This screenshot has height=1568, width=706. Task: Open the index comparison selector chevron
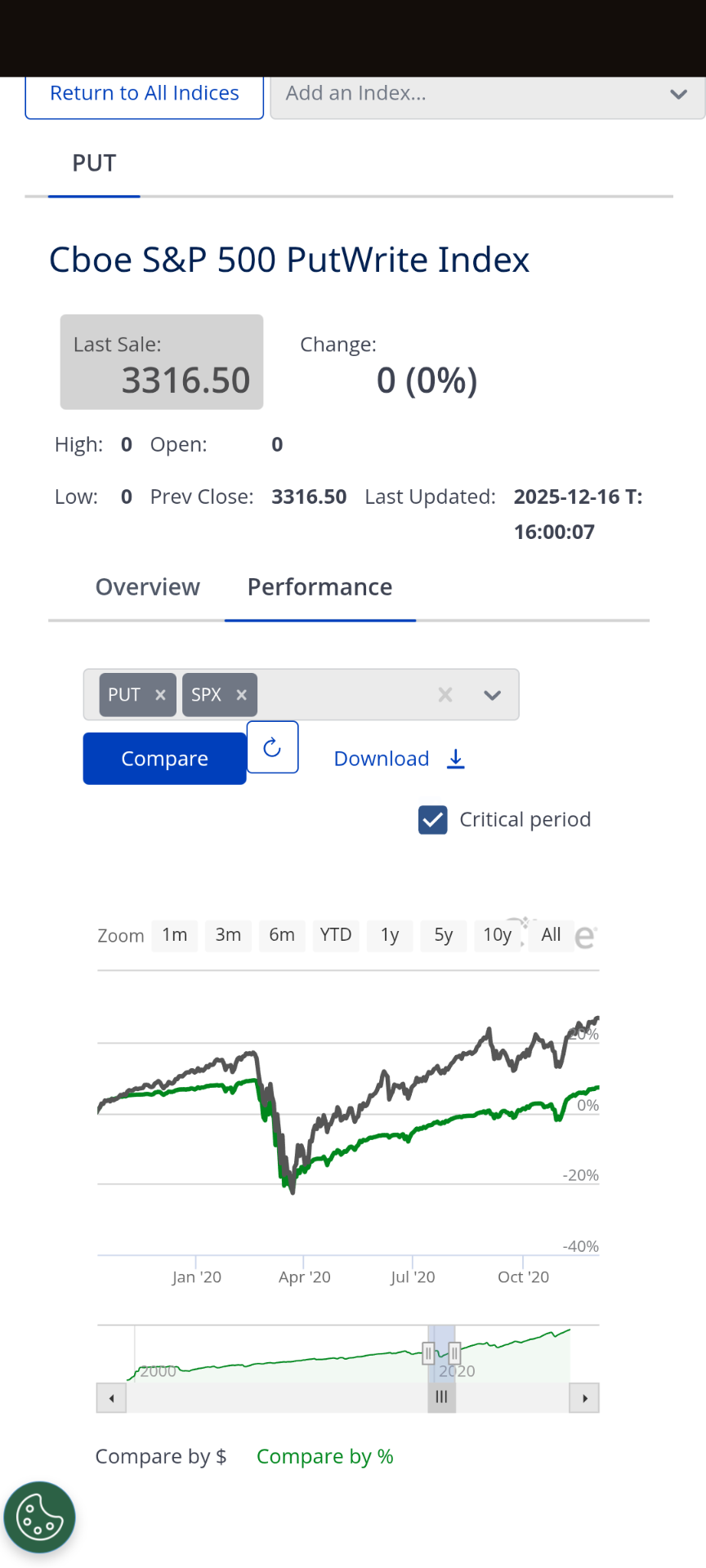pos(492,695)
